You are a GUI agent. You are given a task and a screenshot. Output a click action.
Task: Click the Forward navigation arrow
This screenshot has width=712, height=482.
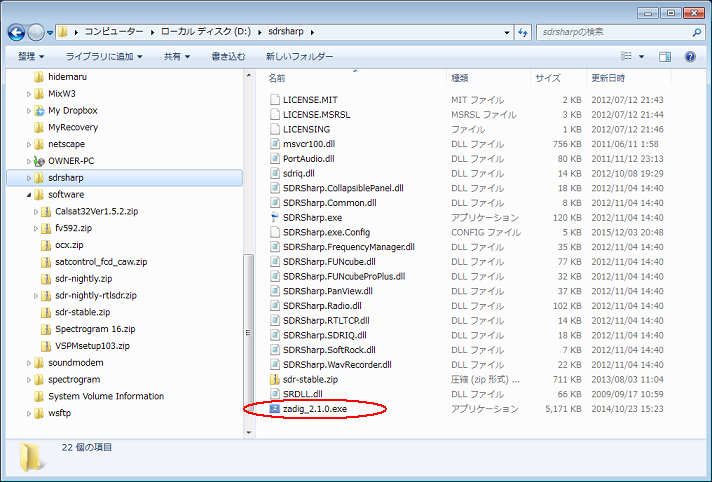tap(36, 32)
